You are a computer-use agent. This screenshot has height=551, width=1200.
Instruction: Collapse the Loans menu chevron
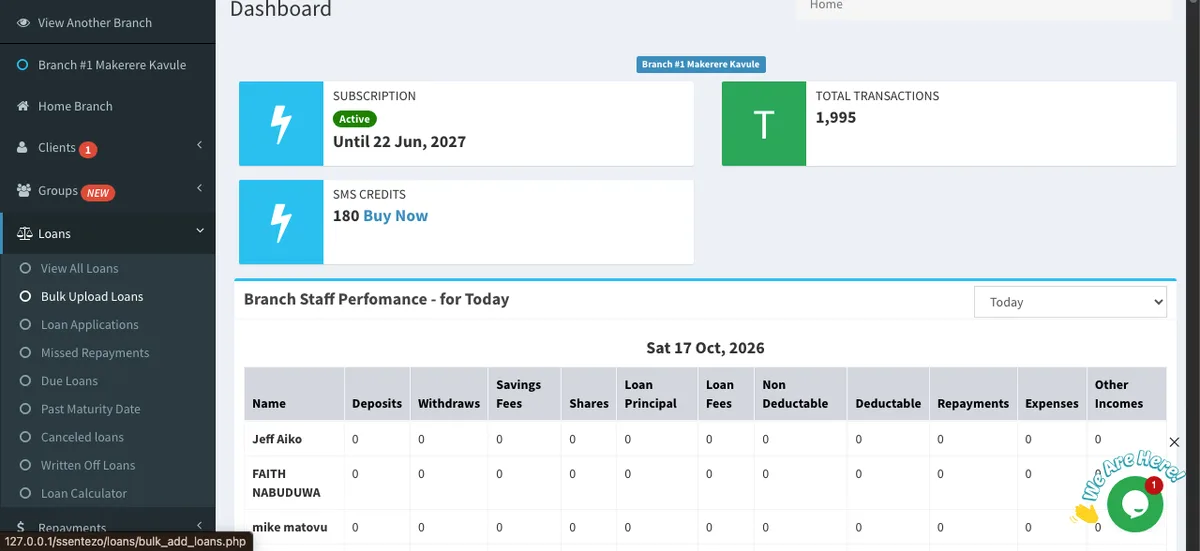(199, 231)
